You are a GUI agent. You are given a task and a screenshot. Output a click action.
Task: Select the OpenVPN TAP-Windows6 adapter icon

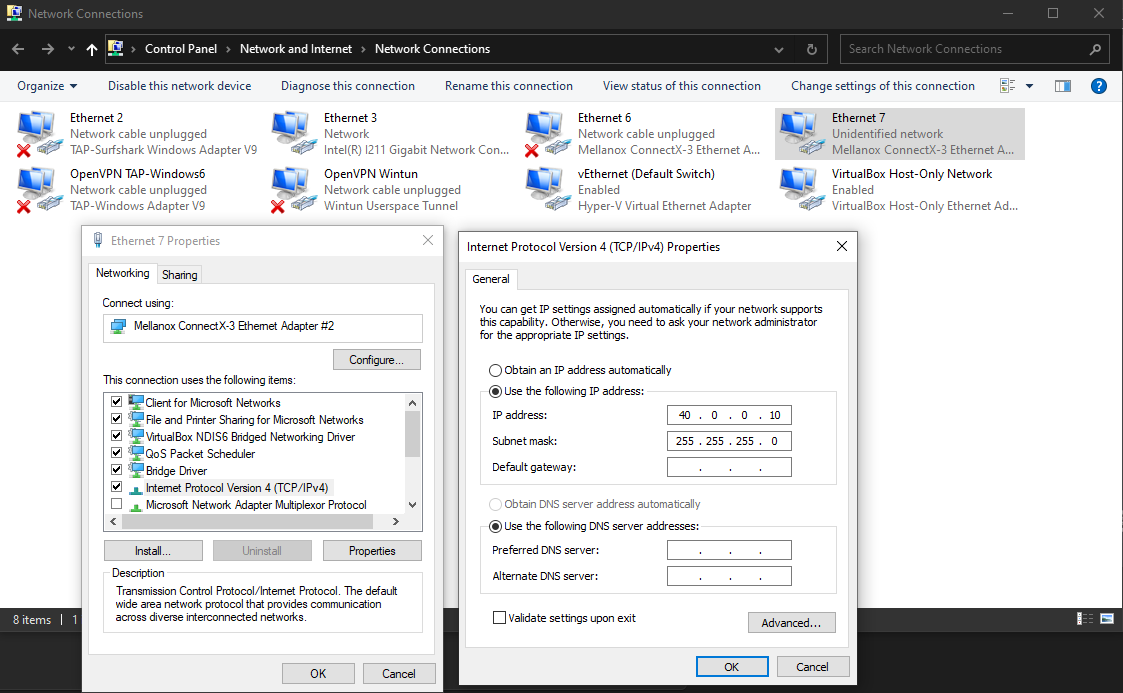[38, 190]
